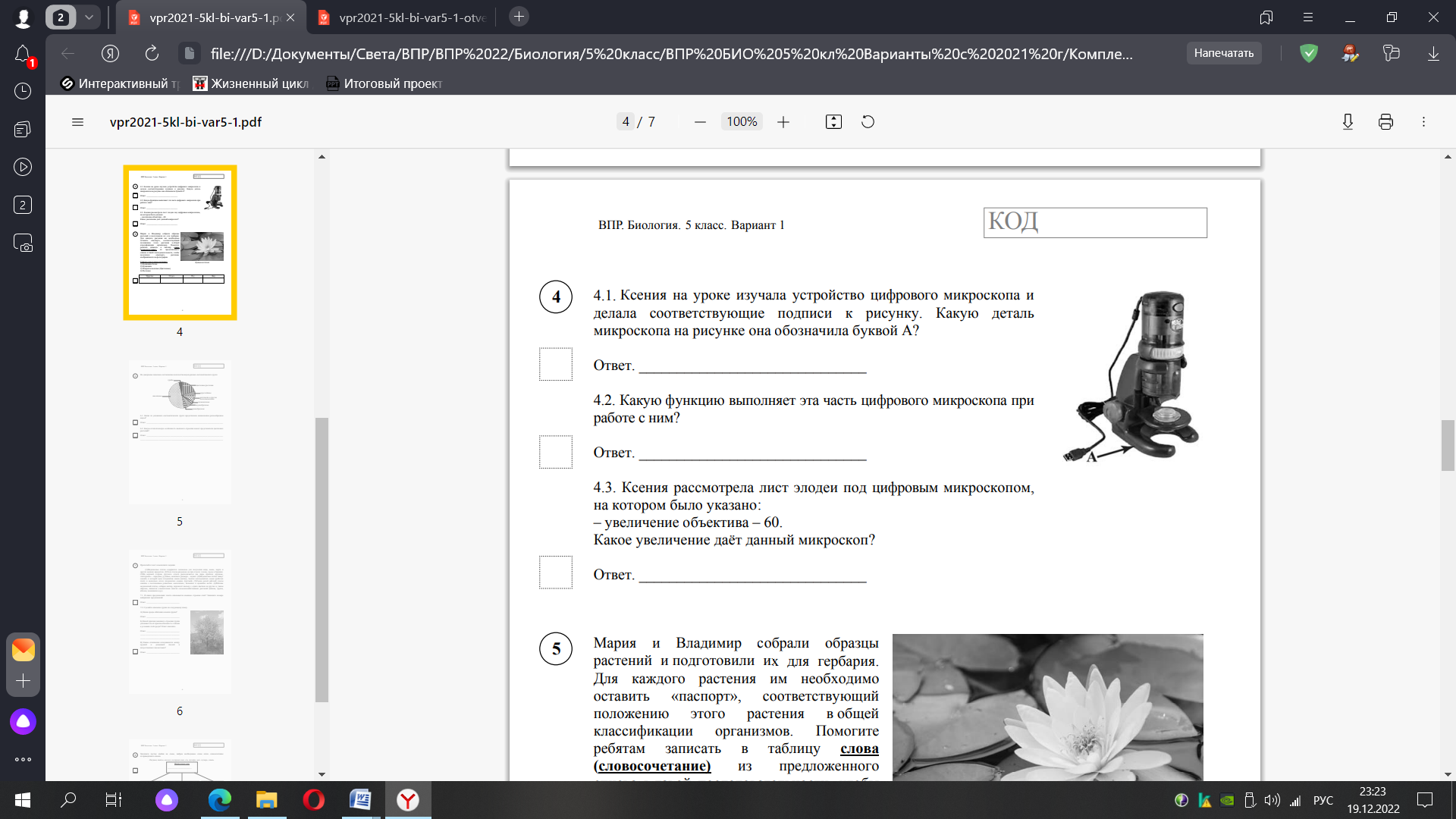Open a new browser tab
Image resolution: width=1456 pixels, height=819 pixels.
point(519,17)
